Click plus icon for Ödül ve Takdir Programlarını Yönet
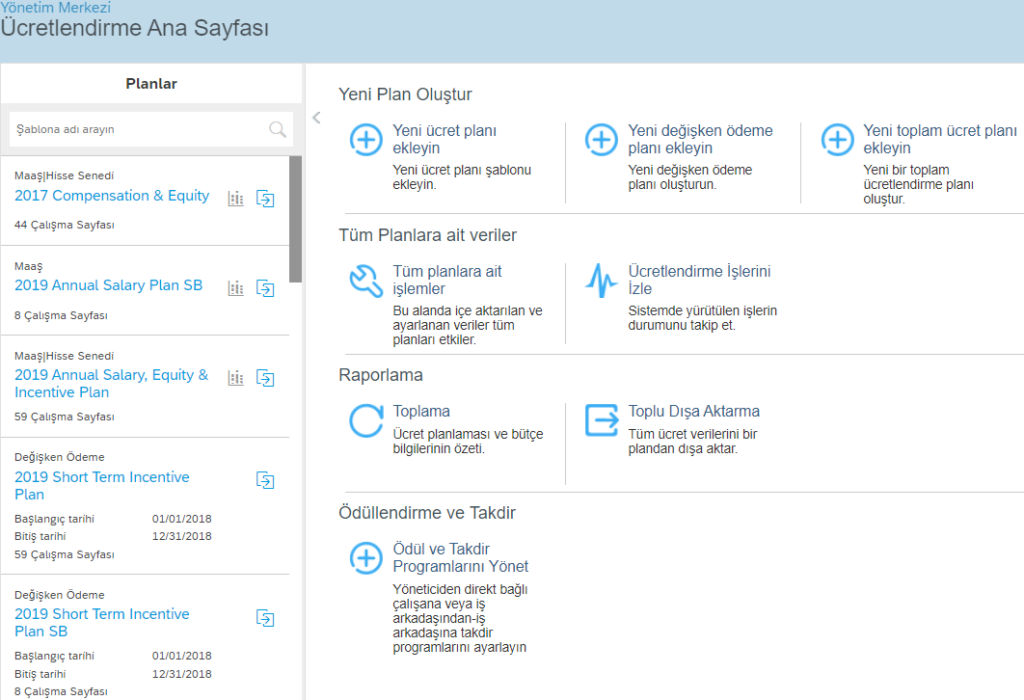This screenshot has height=700, width=1024. (x=366, y=558)
